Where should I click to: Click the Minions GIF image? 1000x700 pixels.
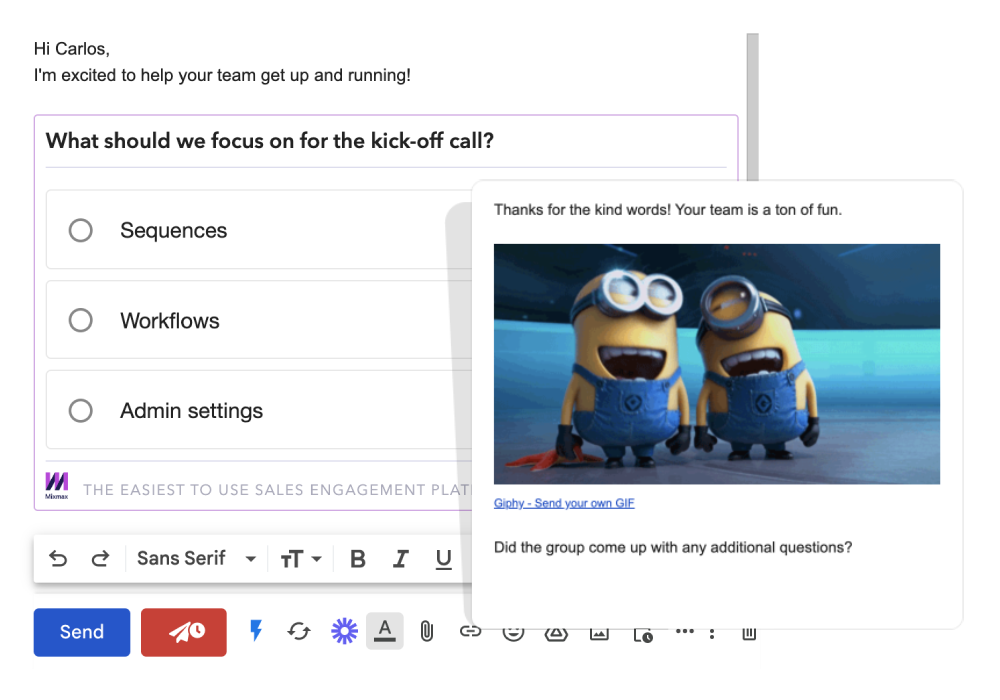[717, 364]
